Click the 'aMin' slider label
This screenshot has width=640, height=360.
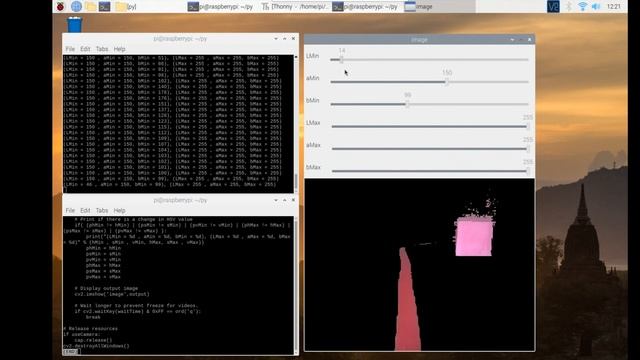(313, 78)
